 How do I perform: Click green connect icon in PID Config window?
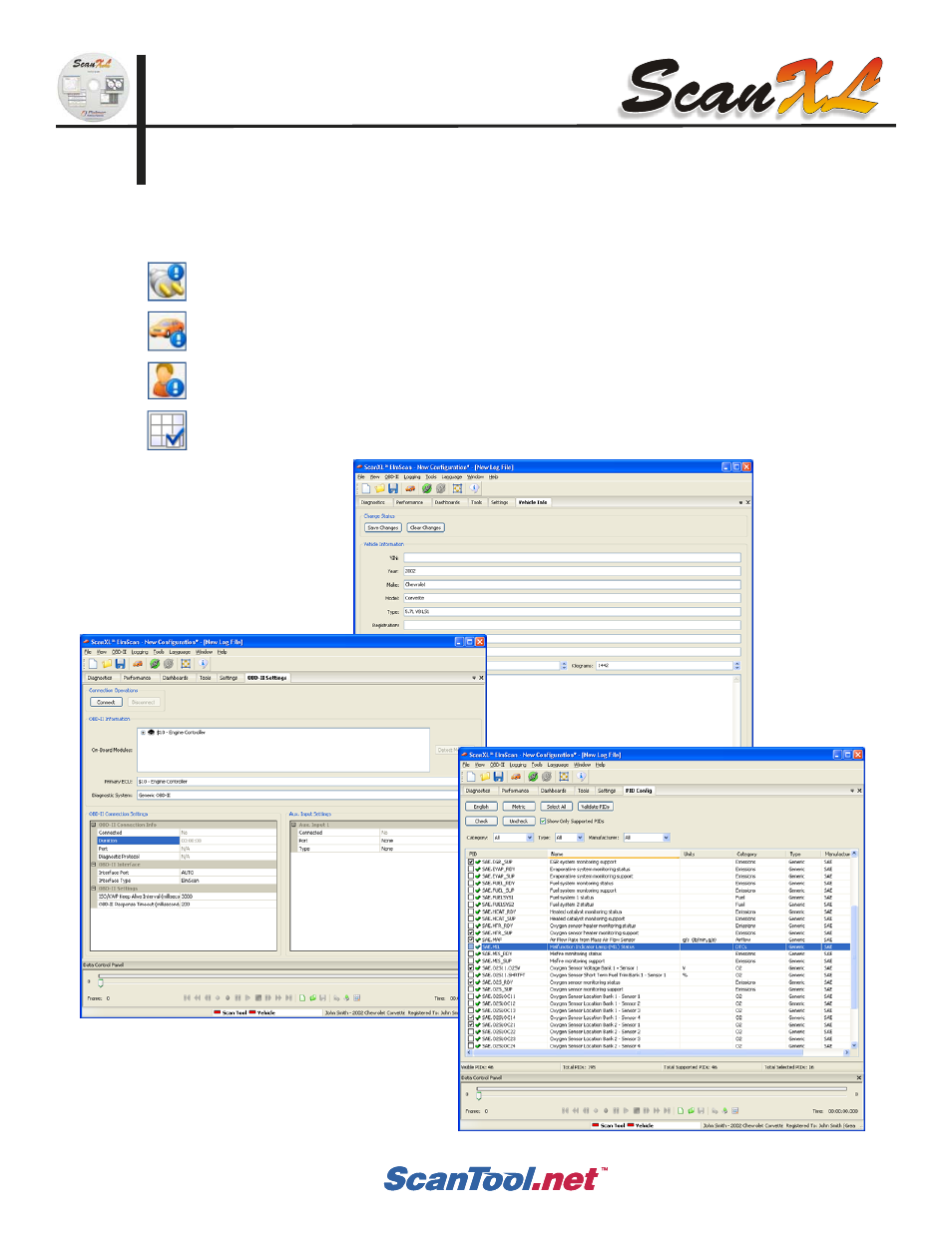533,777
